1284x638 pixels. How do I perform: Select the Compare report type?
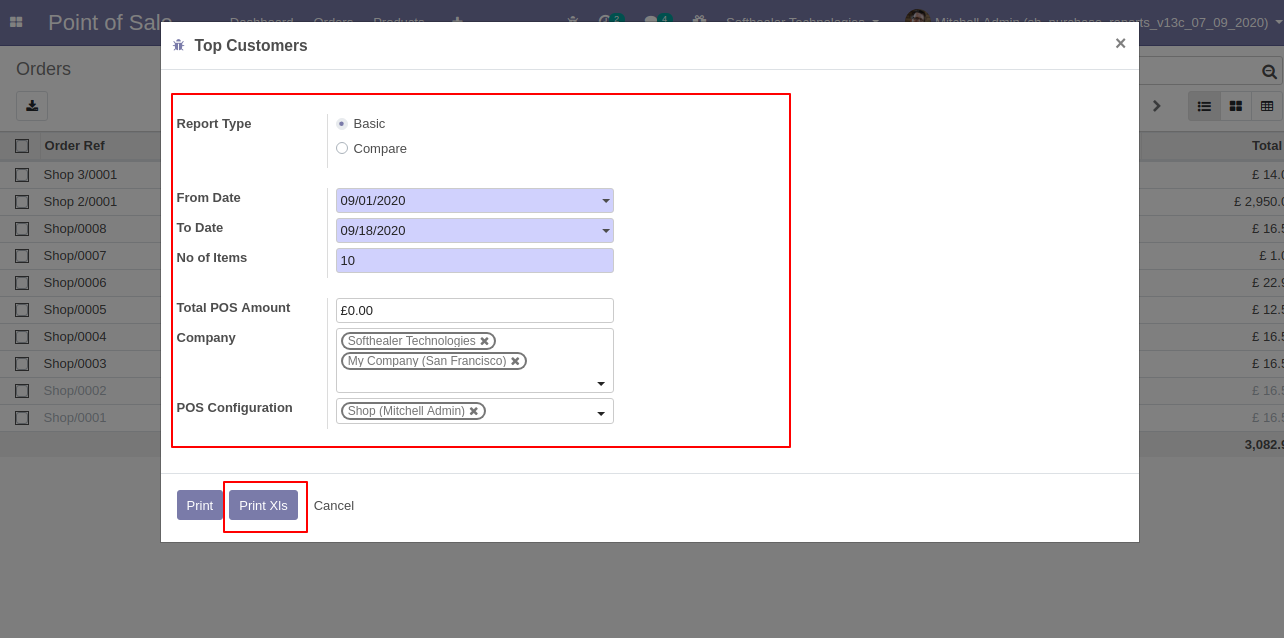pos(342,148)
